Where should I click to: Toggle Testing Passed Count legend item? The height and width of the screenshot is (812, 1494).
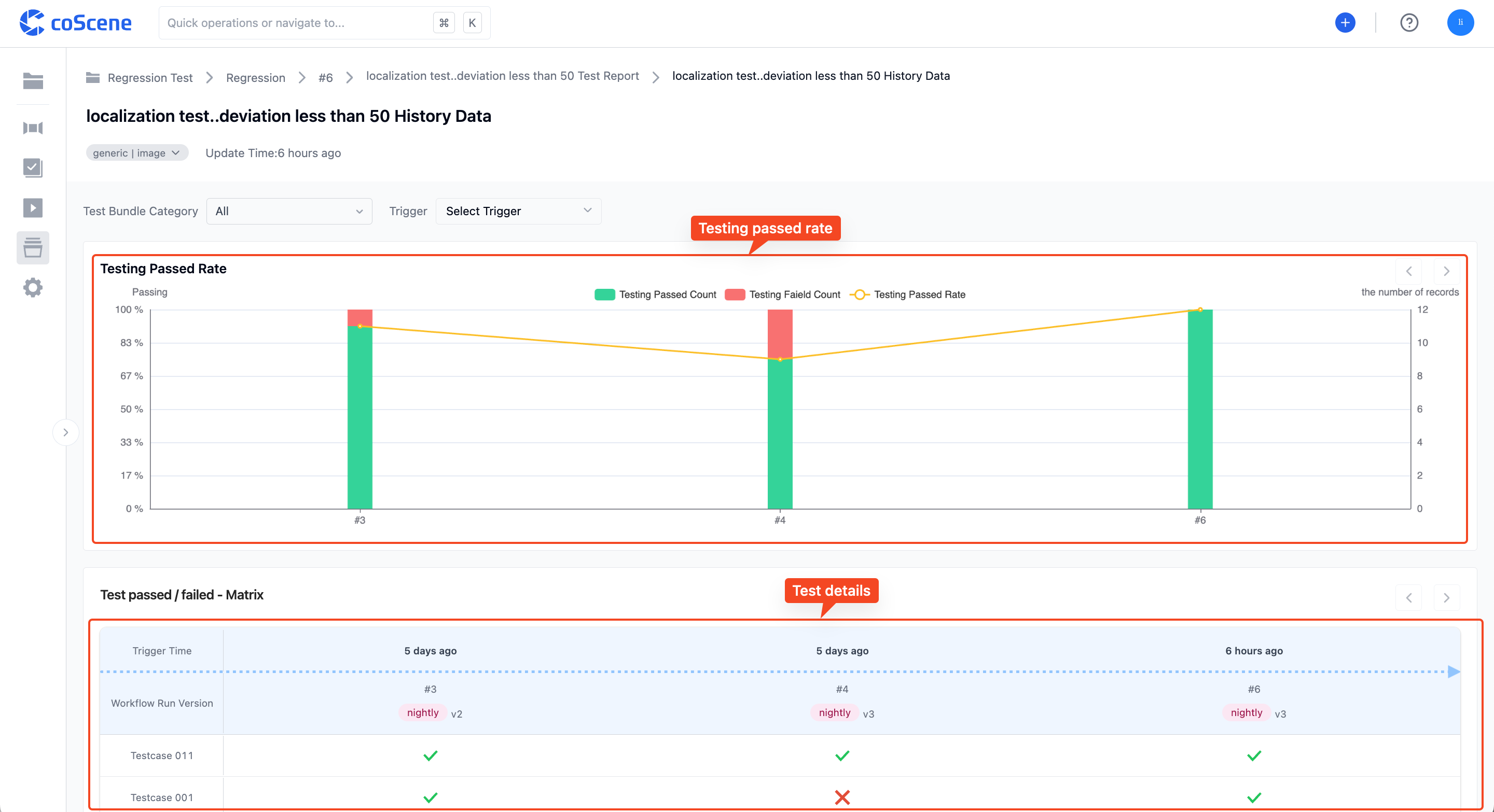click(655, 295)
